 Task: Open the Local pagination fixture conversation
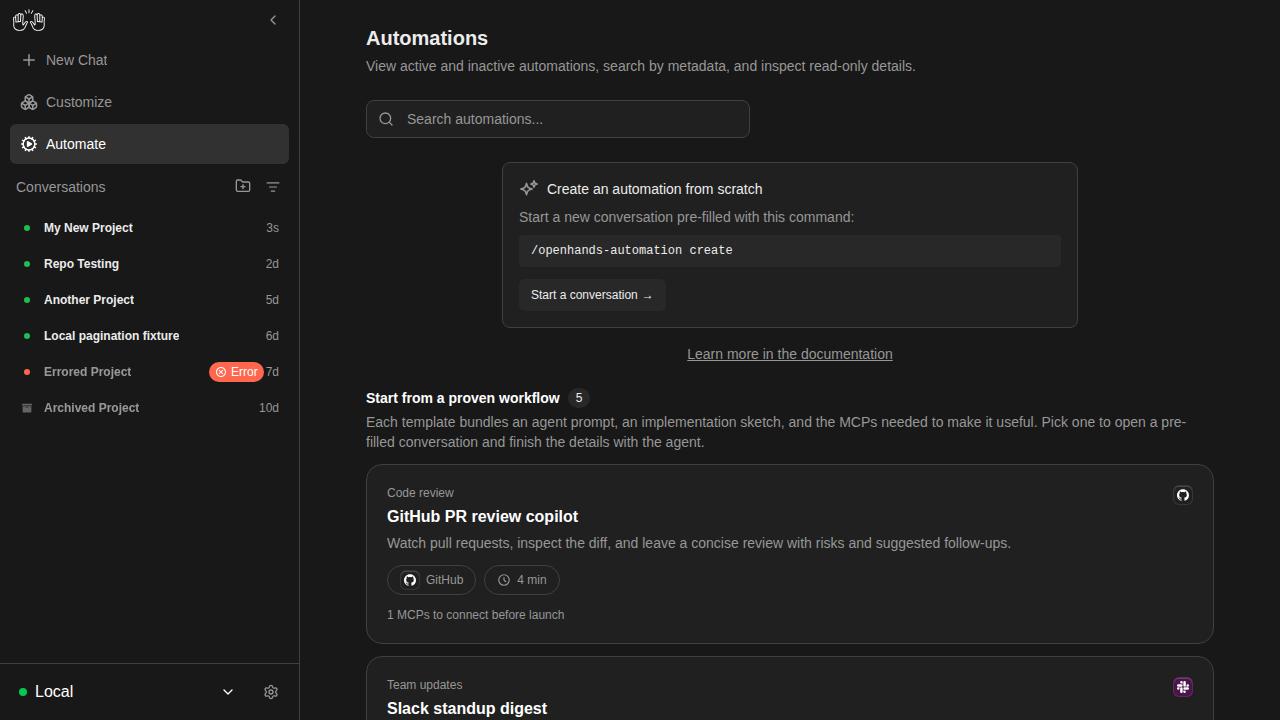coord(149,336)
